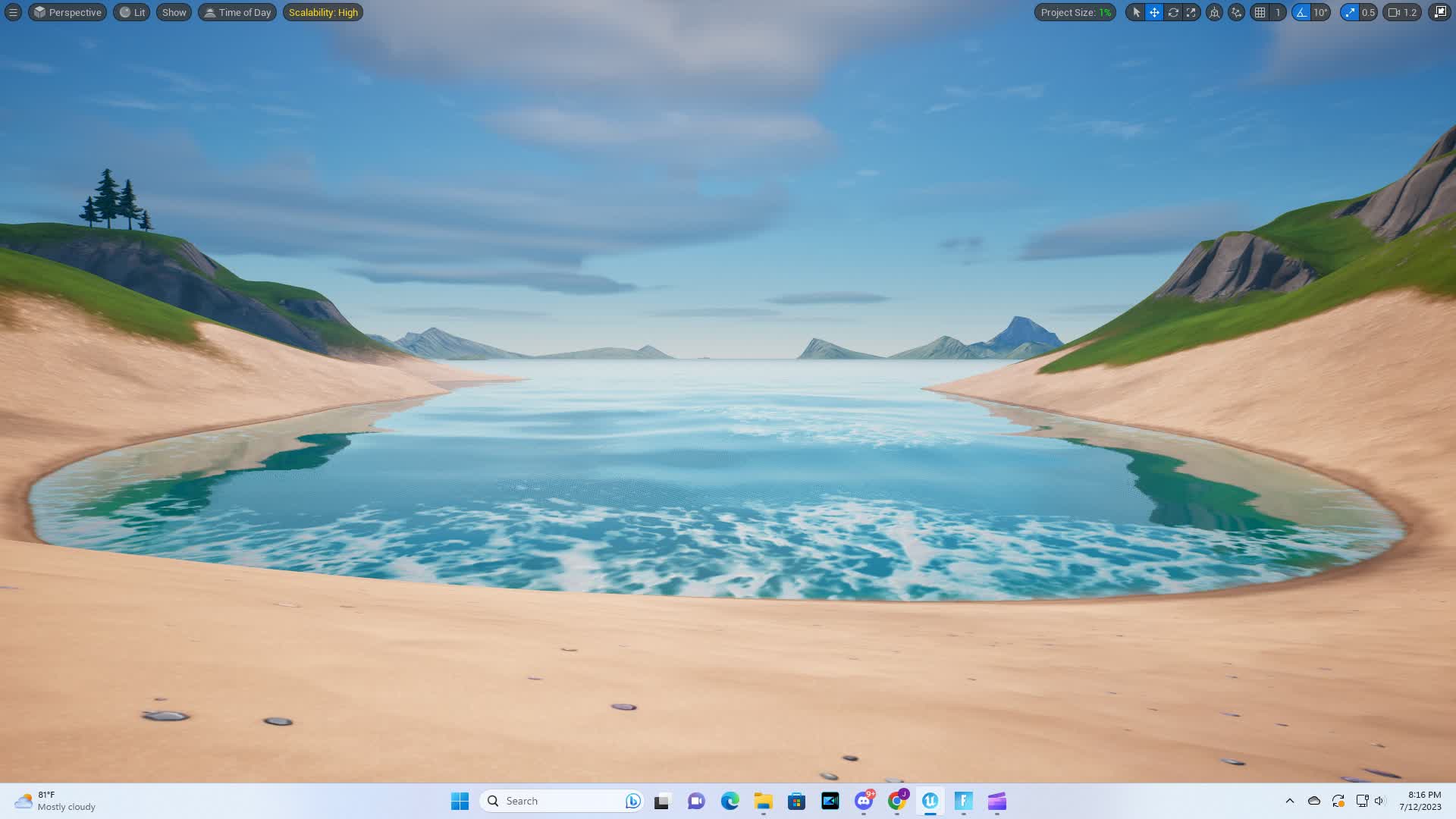1456x819 pixels.
Task: Open Windows Search from the taskbar
Action: pos(561,801)
